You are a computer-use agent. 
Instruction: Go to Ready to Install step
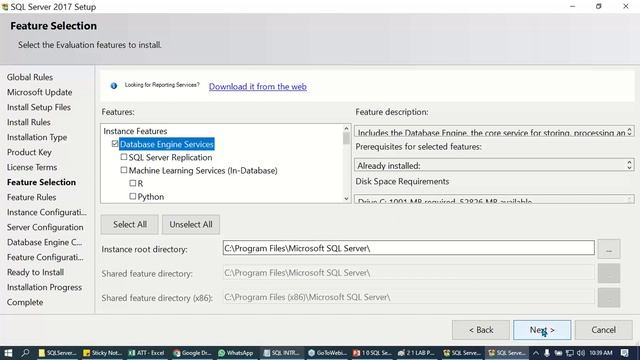tap(36, 272)
